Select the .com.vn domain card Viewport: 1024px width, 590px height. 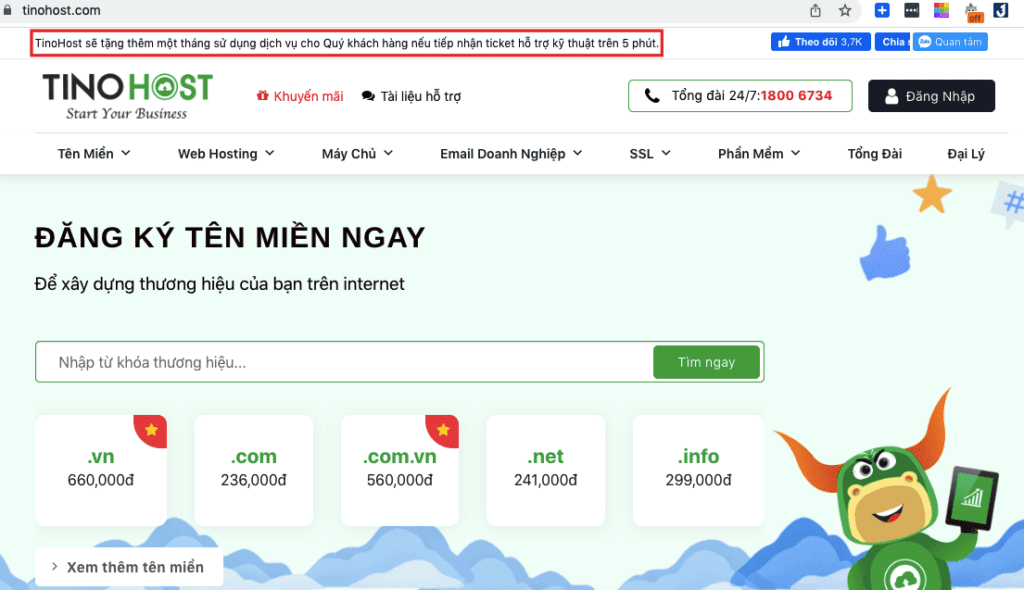coord(400,470)
